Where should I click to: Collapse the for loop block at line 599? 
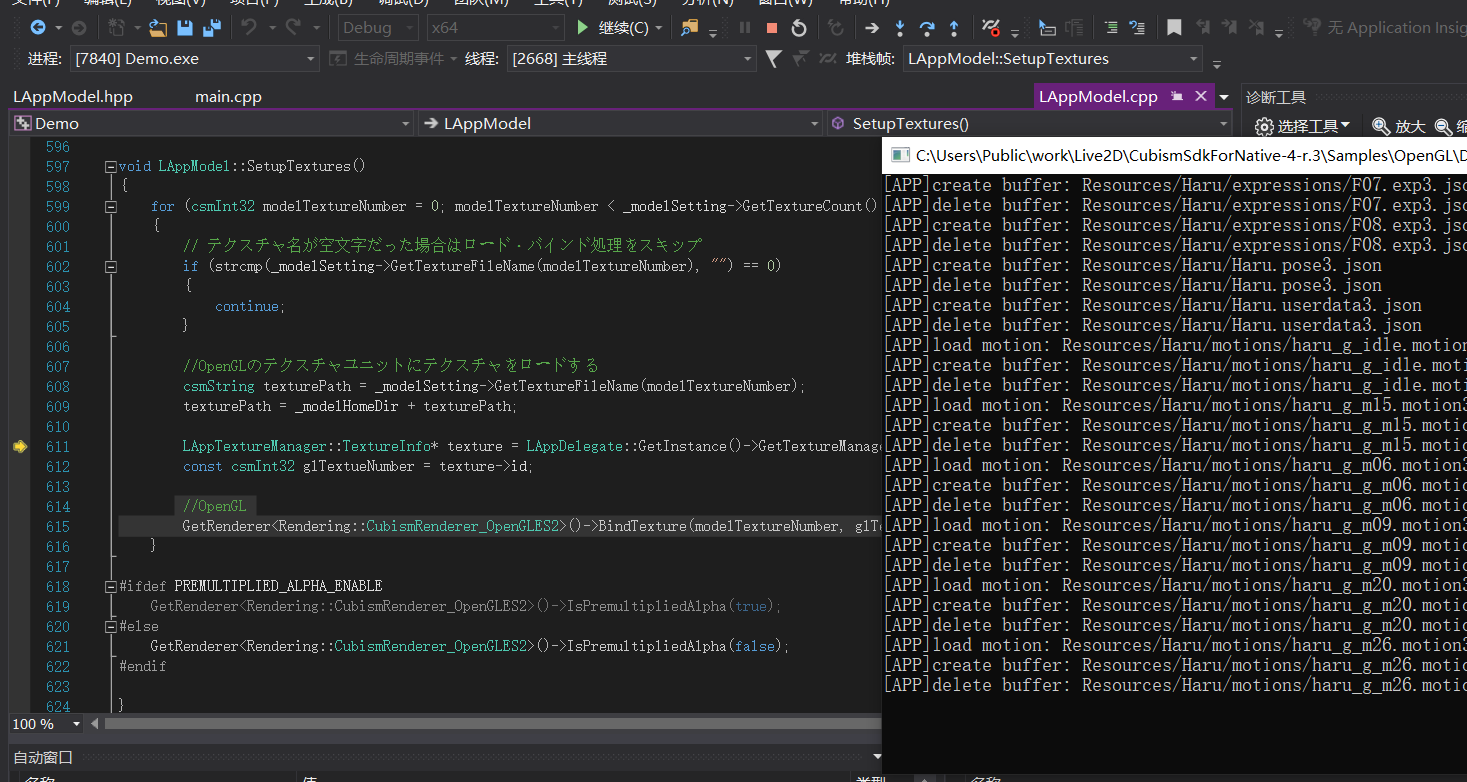(110, 207)
